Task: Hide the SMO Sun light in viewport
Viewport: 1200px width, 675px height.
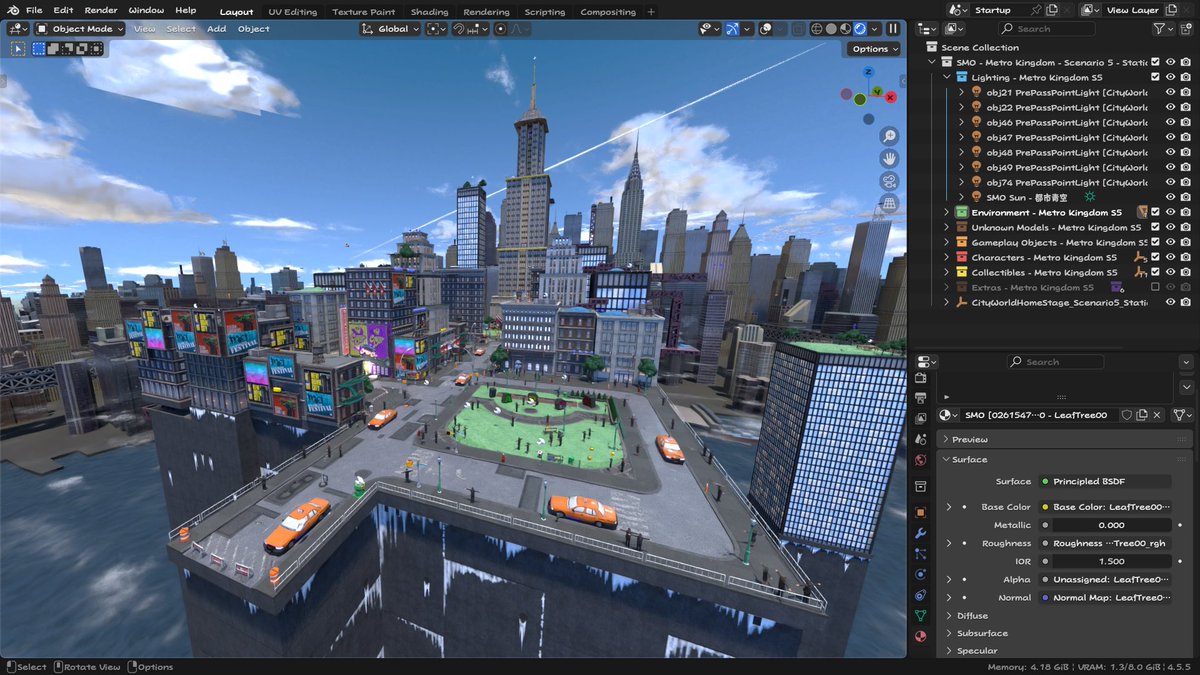Action: coord(1171,197)
